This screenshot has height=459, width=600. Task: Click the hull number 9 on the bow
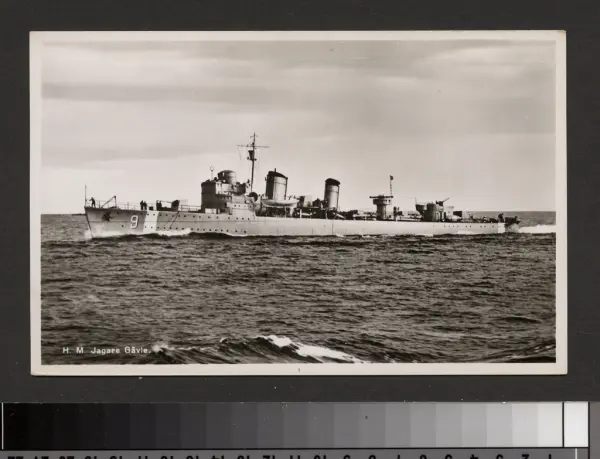click(134, 221)
